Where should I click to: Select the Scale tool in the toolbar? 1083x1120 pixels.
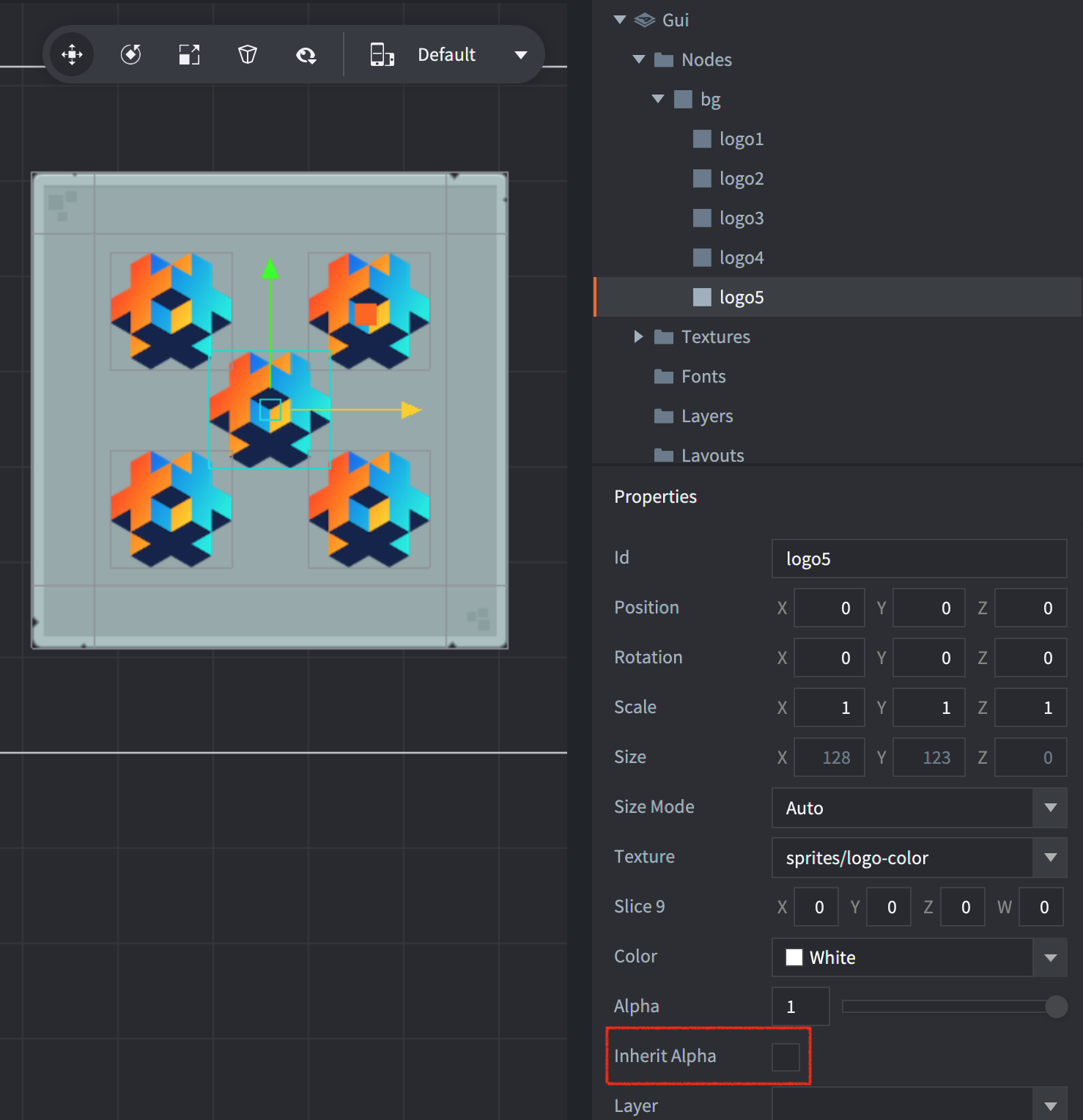click(x=189, y=55)
